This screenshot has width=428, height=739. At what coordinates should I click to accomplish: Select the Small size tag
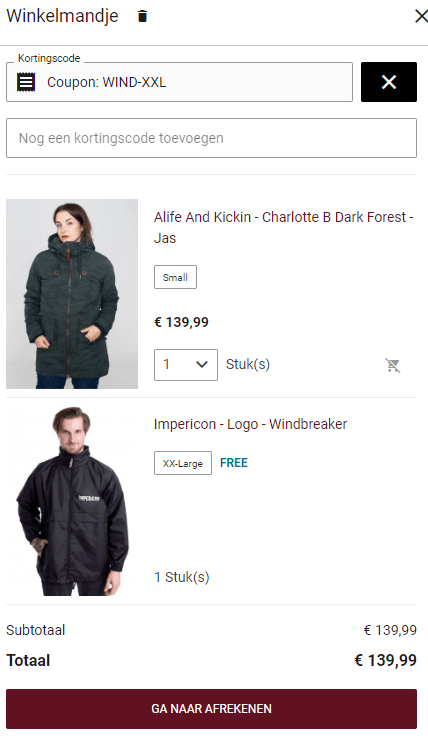175,277
